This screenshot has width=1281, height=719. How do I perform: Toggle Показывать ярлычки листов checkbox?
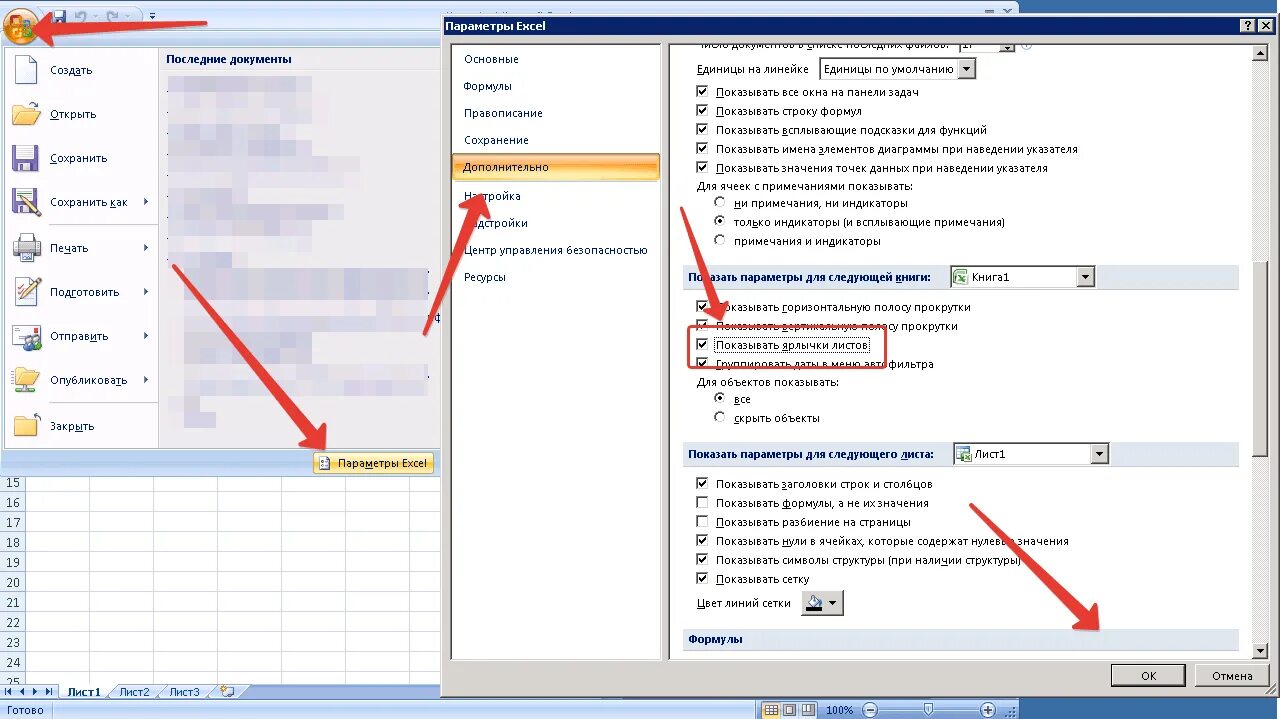[x=703, y=345]
